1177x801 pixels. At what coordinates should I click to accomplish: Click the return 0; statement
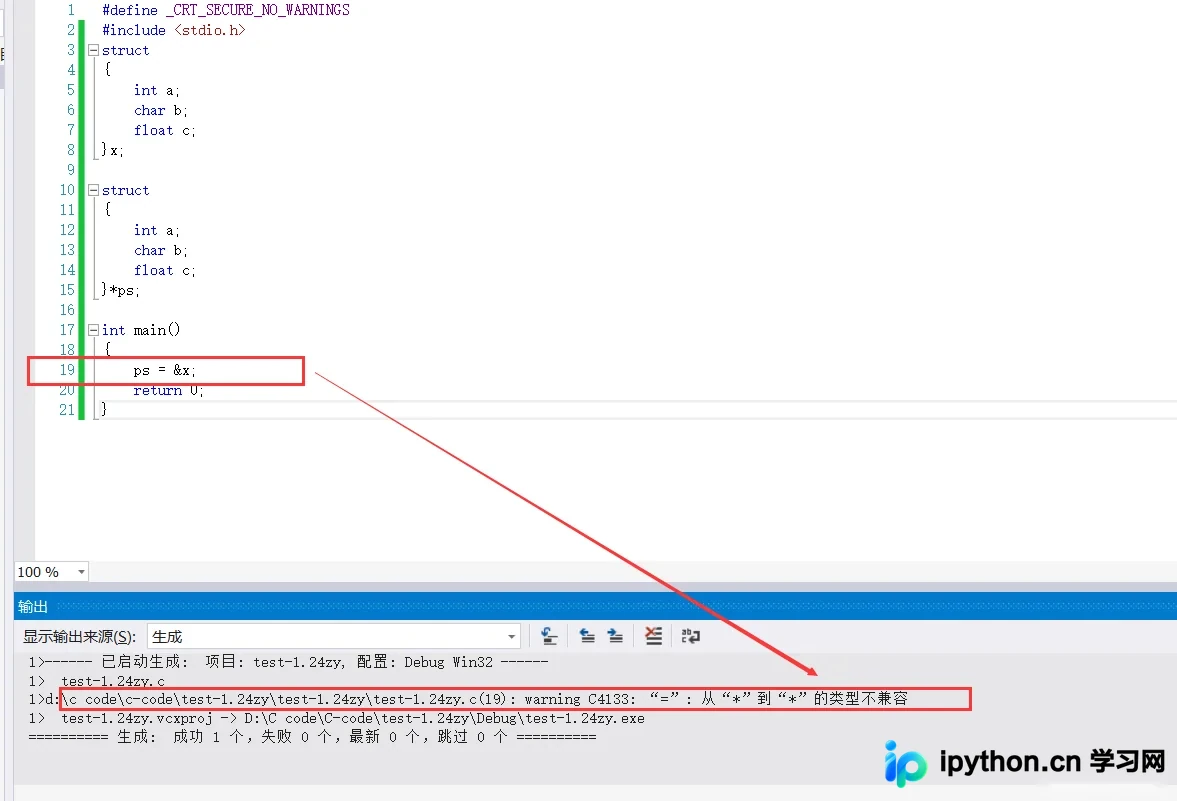point(168,390)
